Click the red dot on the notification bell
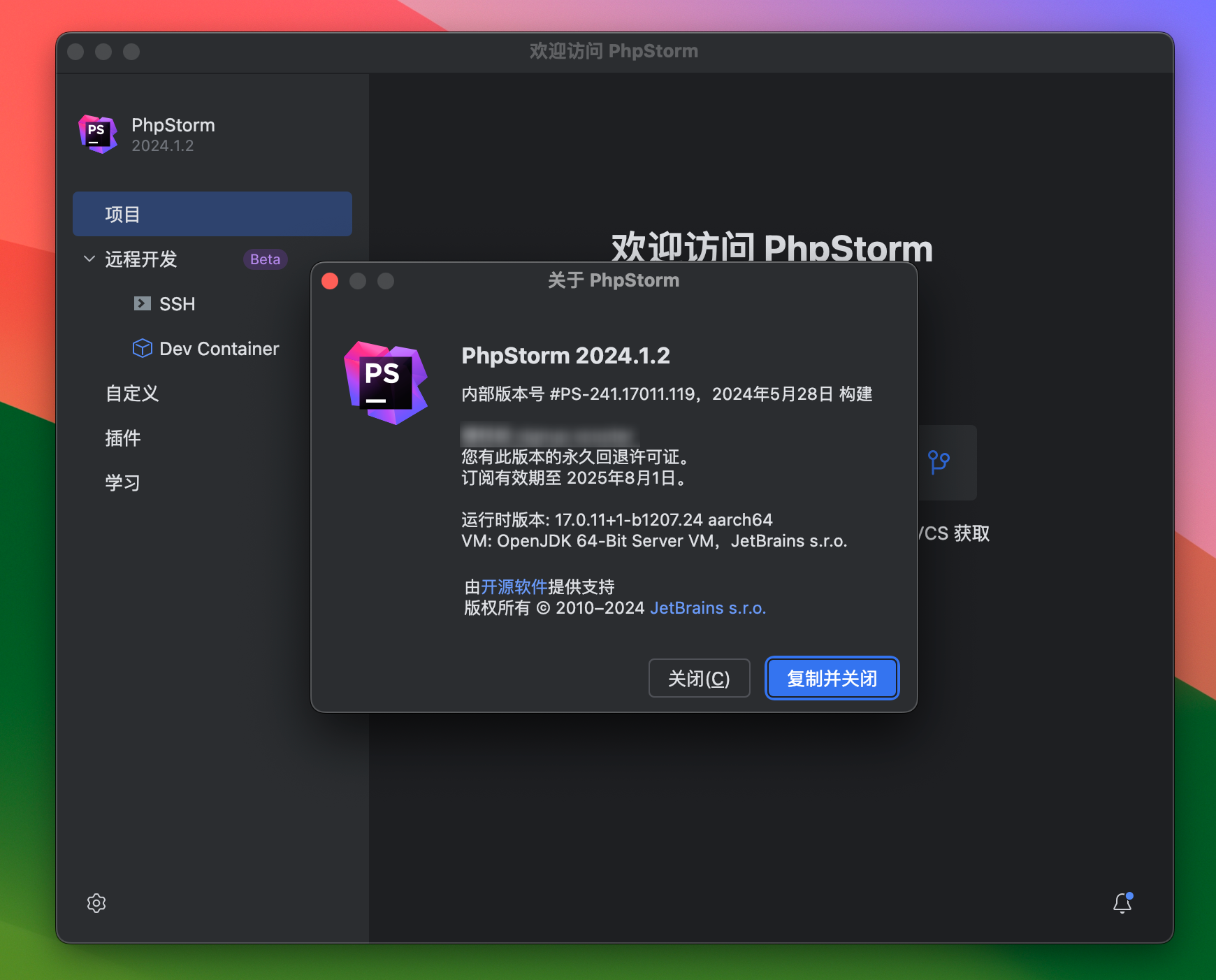Screen dimensions: 1216x980 (x=1131, y=895)
